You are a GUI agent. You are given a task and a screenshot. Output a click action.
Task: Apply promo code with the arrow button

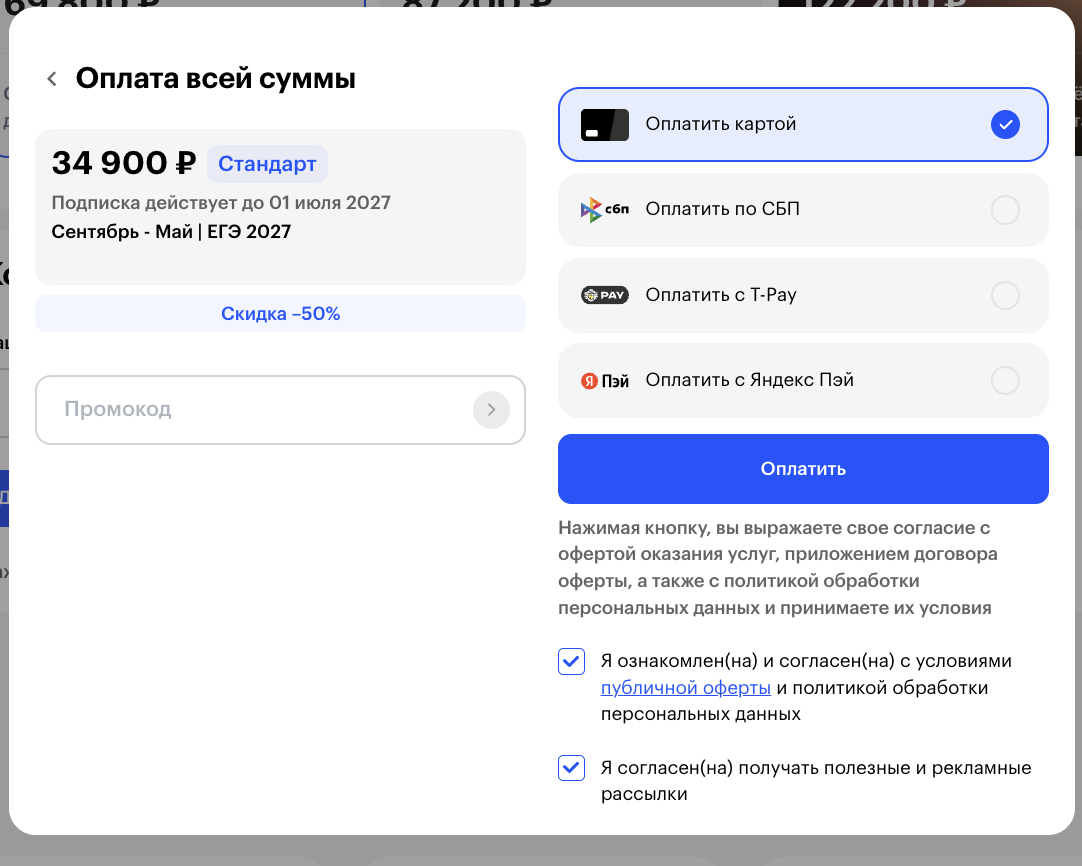(x=491, y=410)
